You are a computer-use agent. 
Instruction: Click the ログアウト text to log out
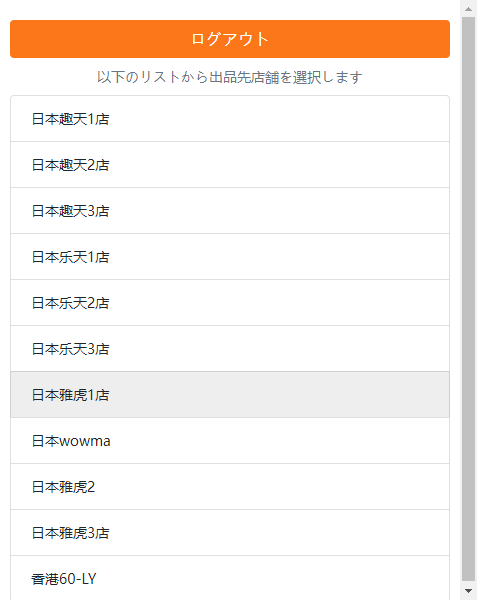(x=230, y=39)
